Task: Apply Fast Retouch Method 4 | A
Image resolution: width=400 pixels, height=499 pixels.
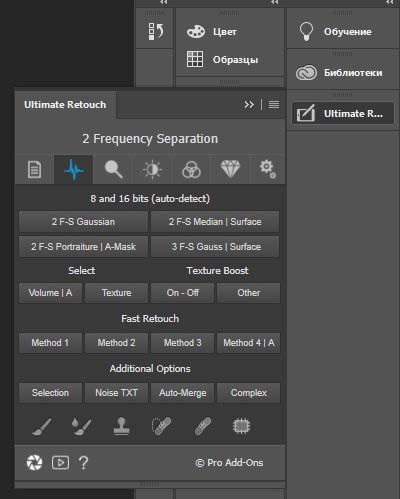Action: (x=249, y=343)
